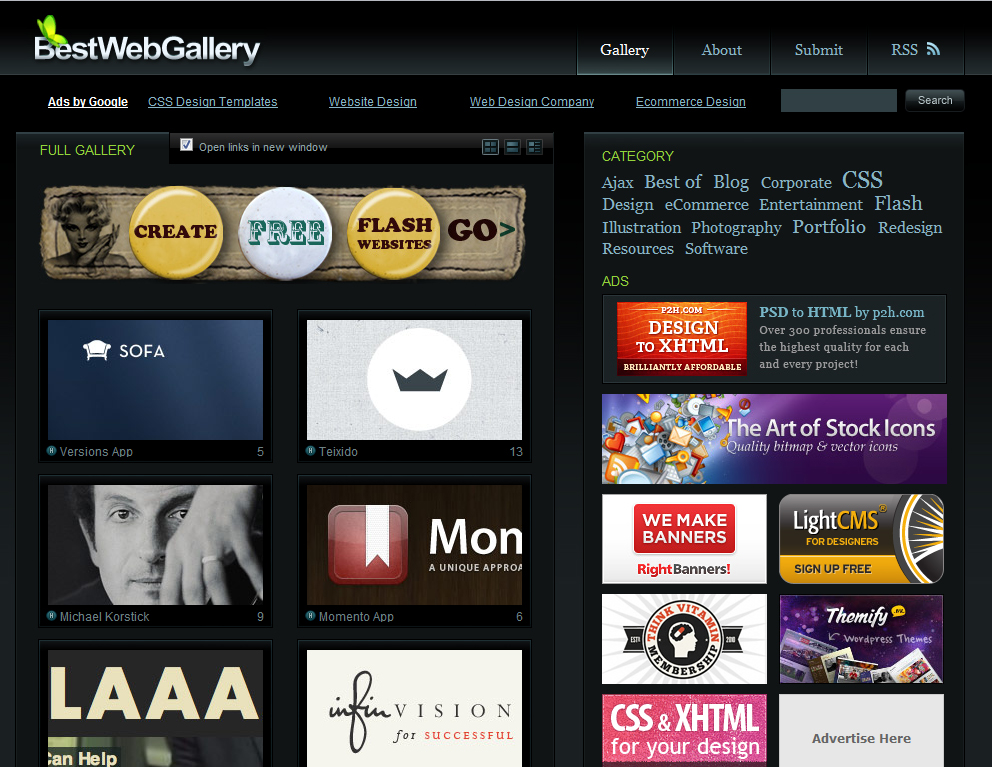Select the CSS category
The height and width of the screenshot is (767, 992).
tap(862, 180)
